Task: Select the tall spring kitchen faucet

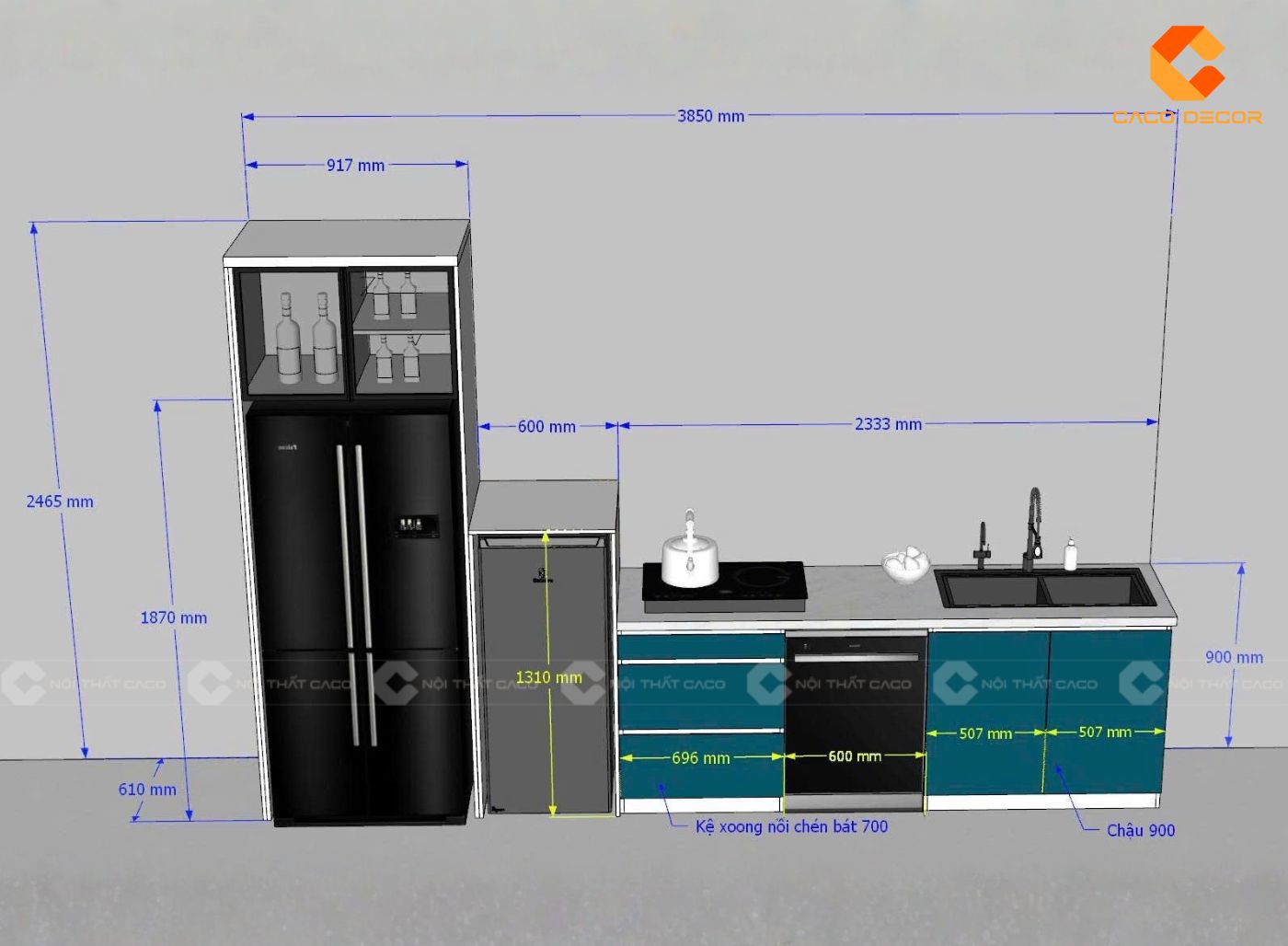Action: pos(1032,529)
